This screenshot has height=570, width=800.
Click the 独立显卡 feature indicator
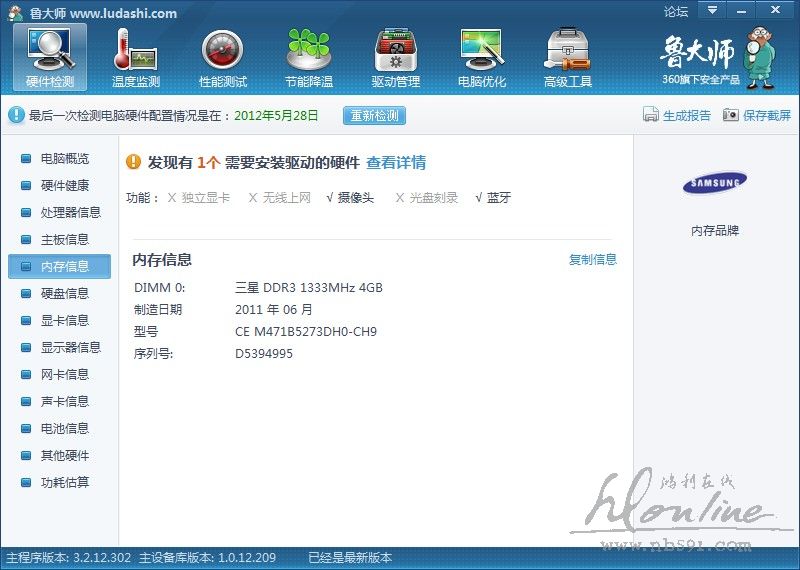click(x=198, y=198)
